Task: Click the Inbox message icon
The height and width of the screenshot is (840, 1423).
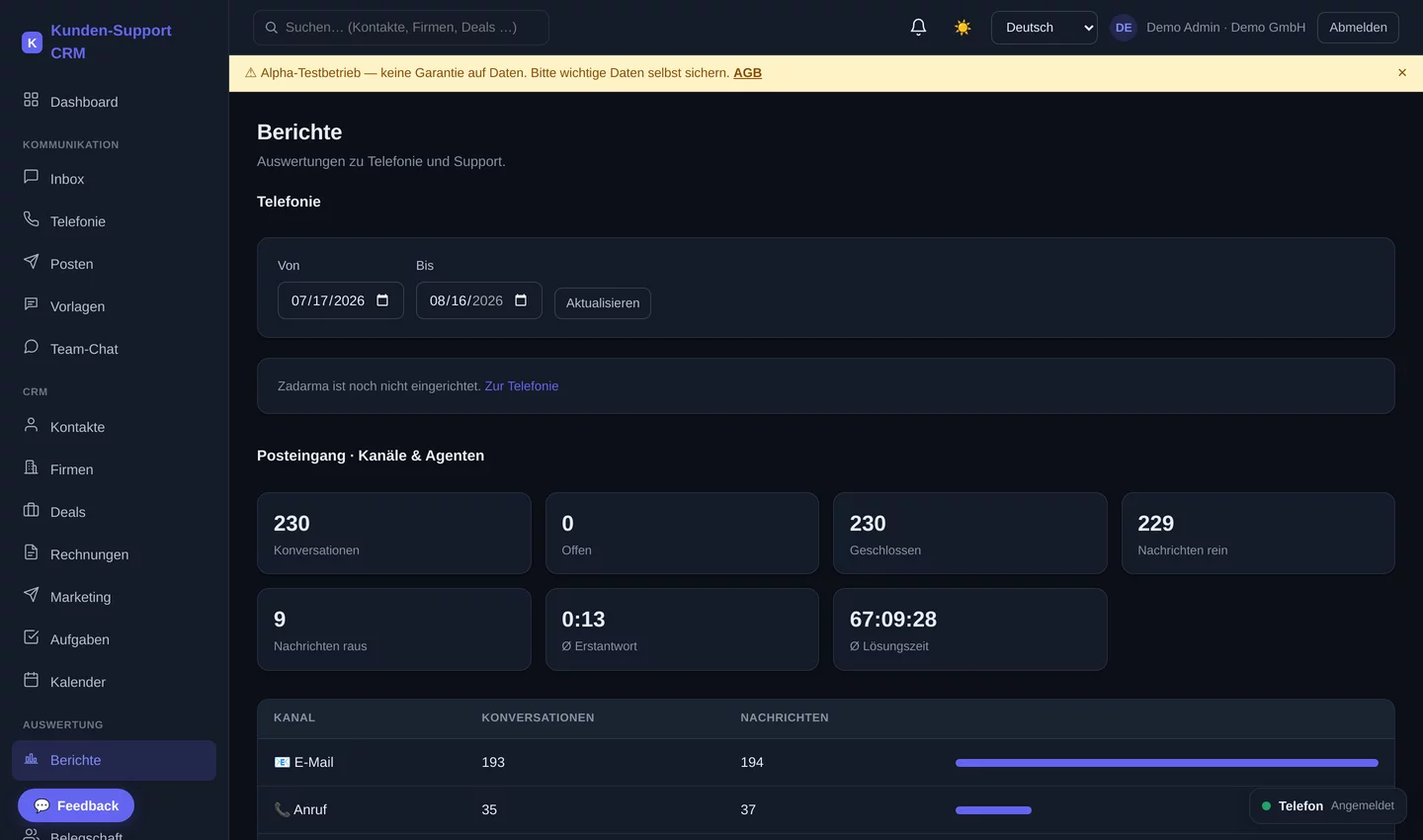Action: pos(32,177)
